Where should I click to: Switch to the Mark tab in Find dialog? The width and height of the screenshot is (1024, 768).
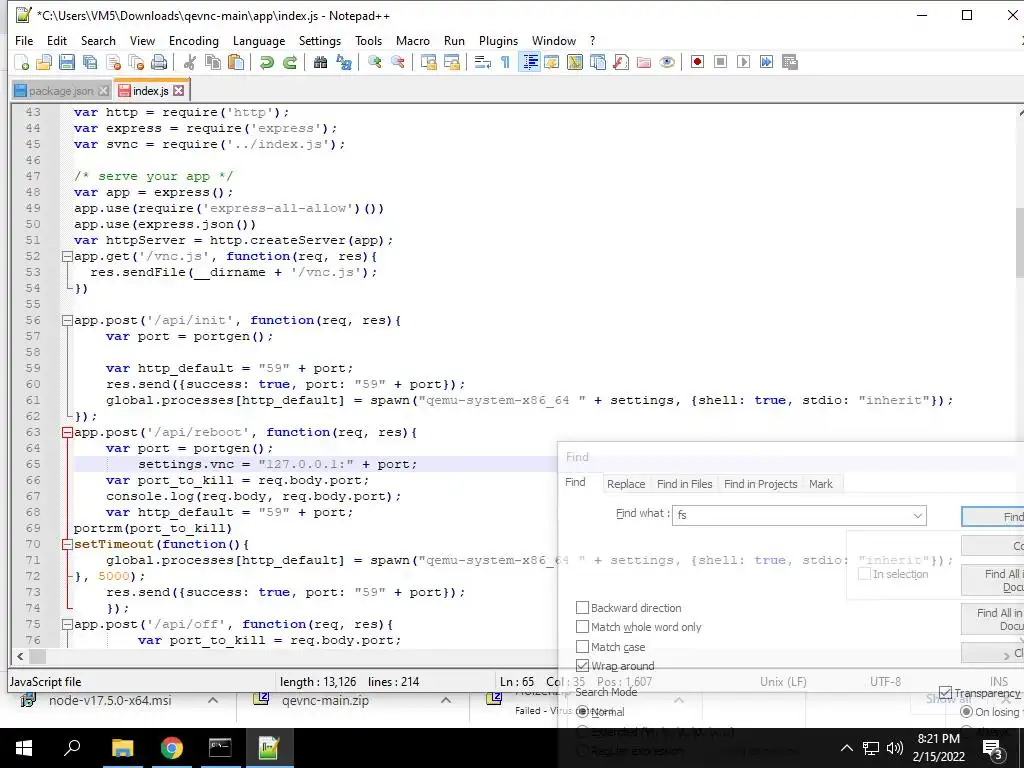tap(821, 484)
